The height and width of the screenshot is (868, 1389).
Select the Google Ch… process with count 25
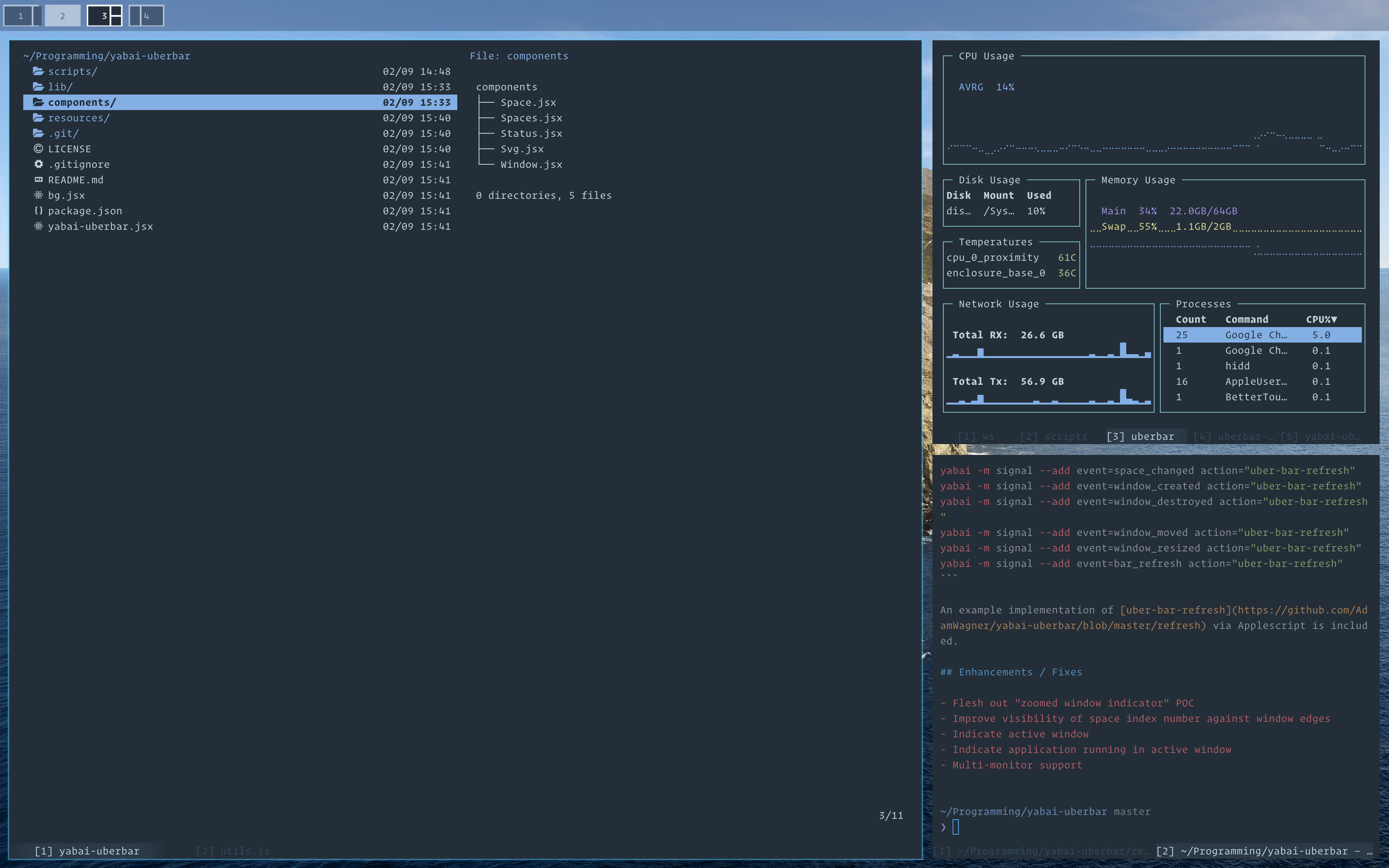[1262, 335]
